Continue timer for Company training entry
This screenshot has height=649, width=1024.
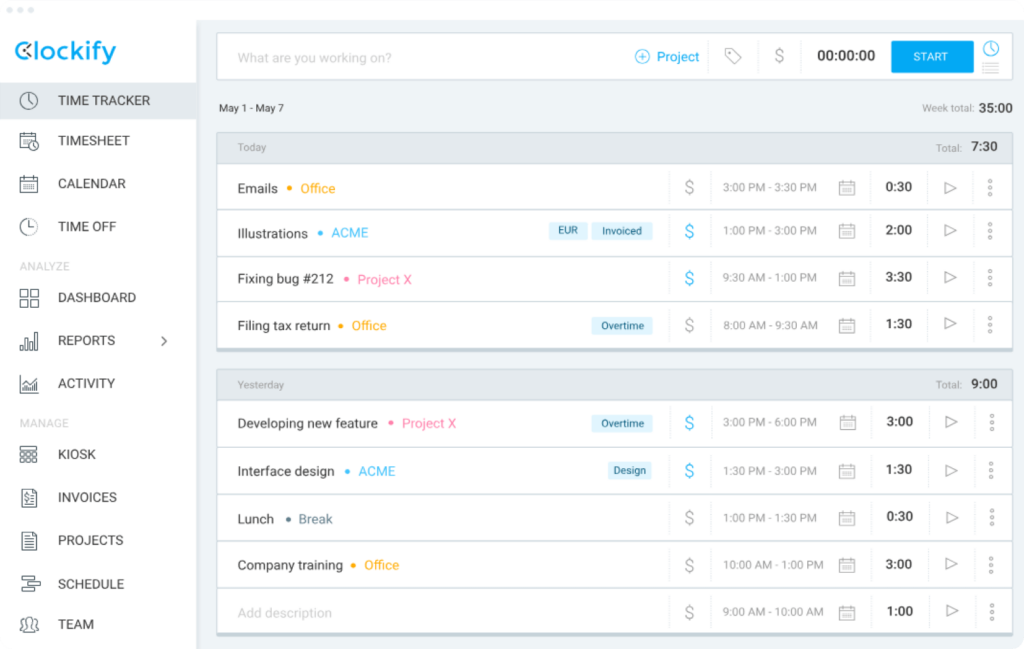[951, 564]
